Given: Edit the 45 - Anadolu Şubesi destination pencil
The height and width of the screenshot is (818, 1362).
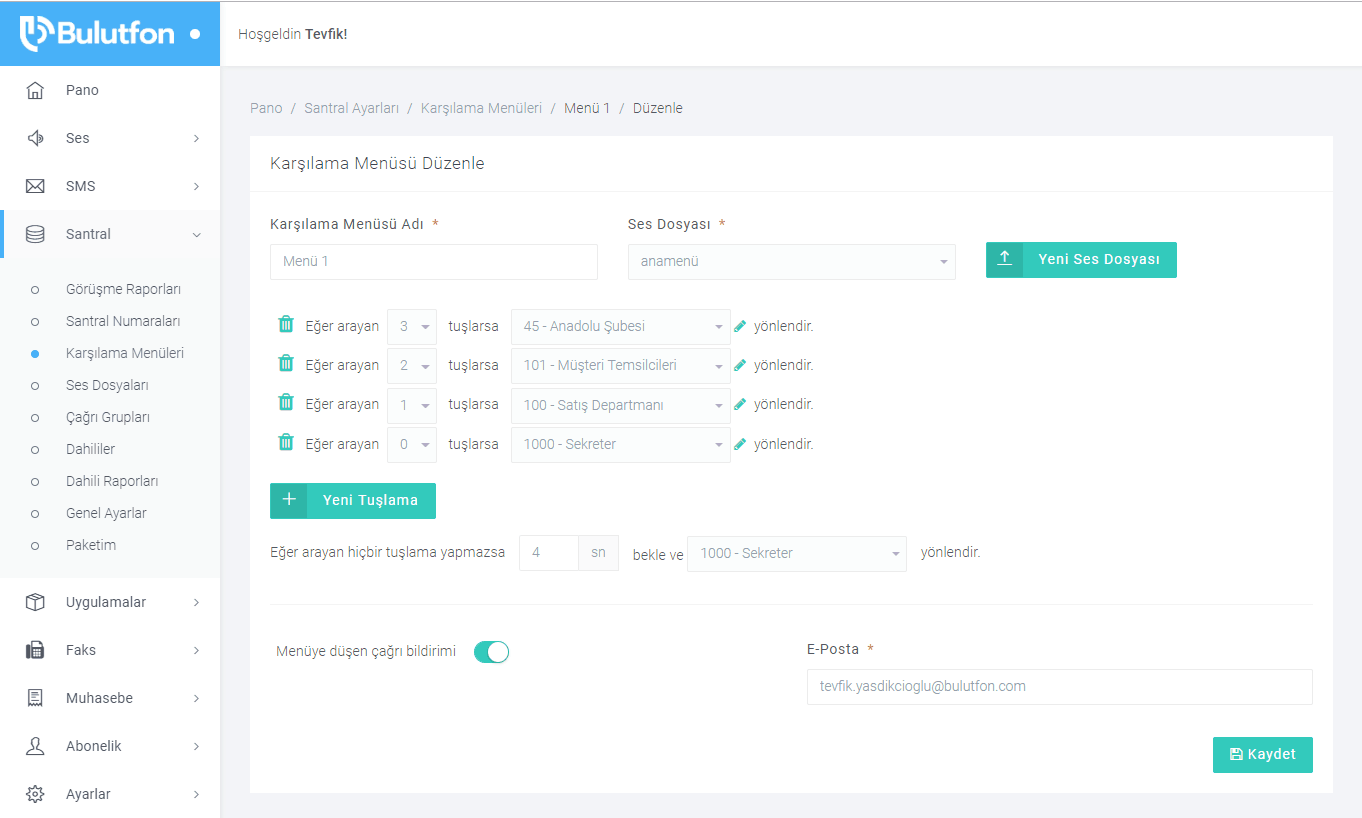Looking at the screenshot, I should (x=740, y=326).
